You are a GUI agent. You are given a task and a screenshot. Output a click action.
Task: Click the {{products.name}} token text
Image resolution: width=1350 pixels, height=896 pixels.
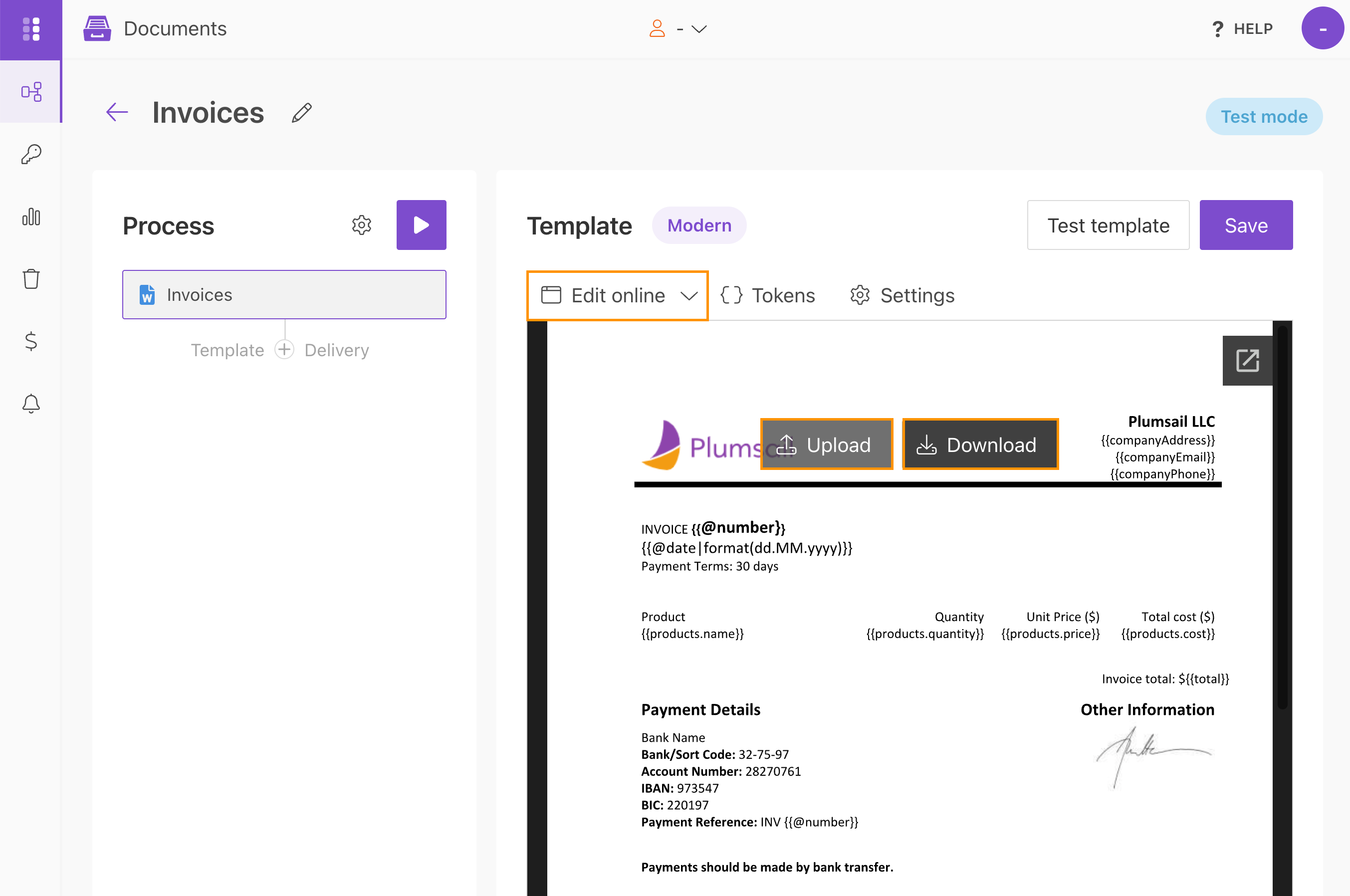coord(692,634)
